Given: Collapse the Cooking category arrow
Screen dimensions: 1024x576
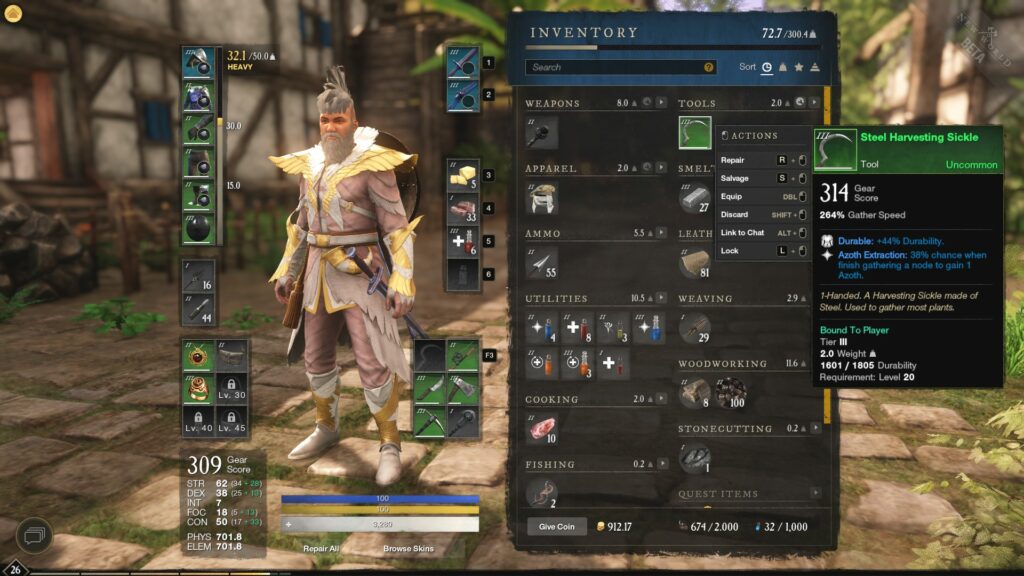Looking at the screenshot, I should [x=662, y=398].
